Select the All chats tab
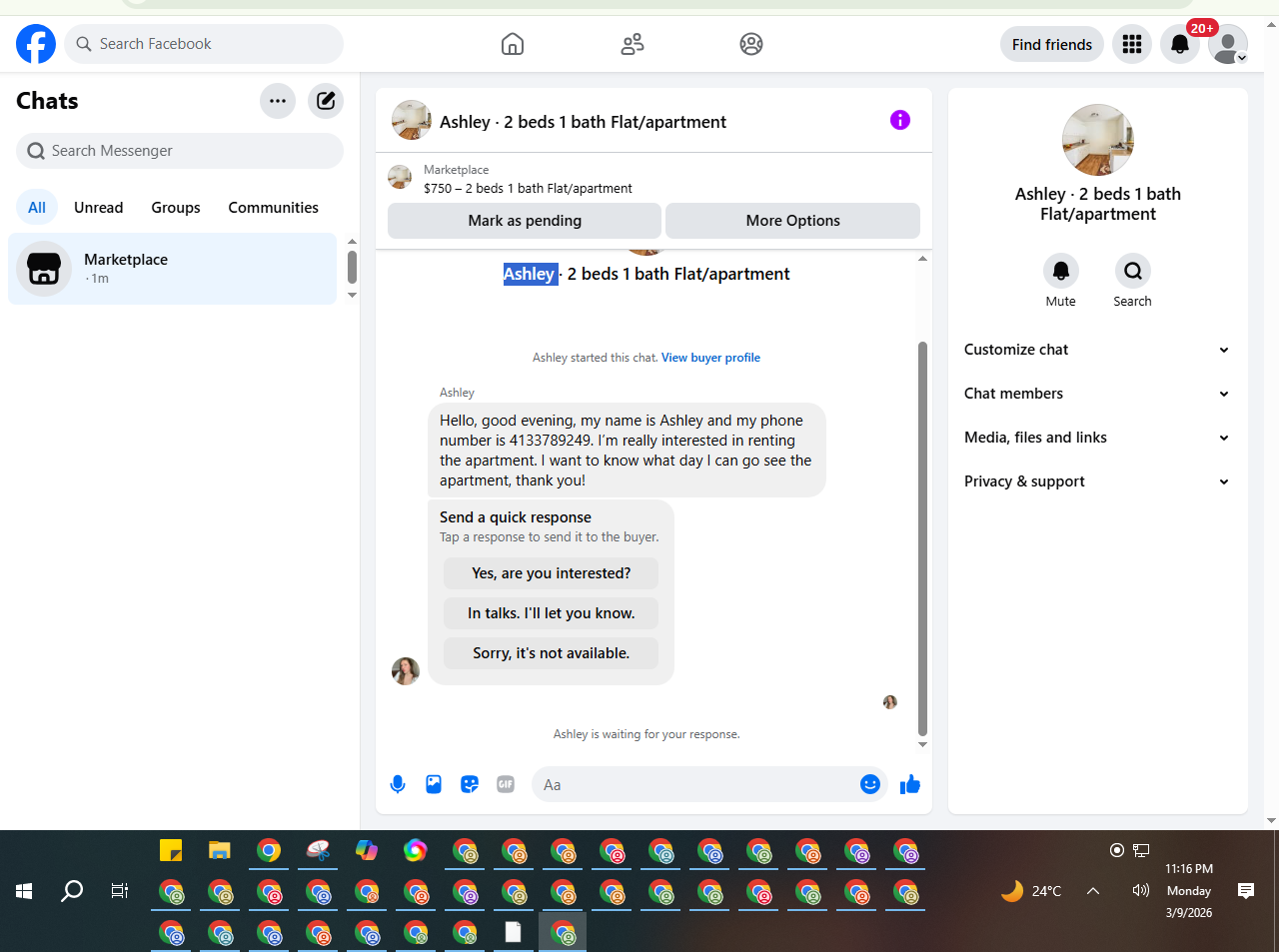1279x952 pixels. (x=37, y=208)
